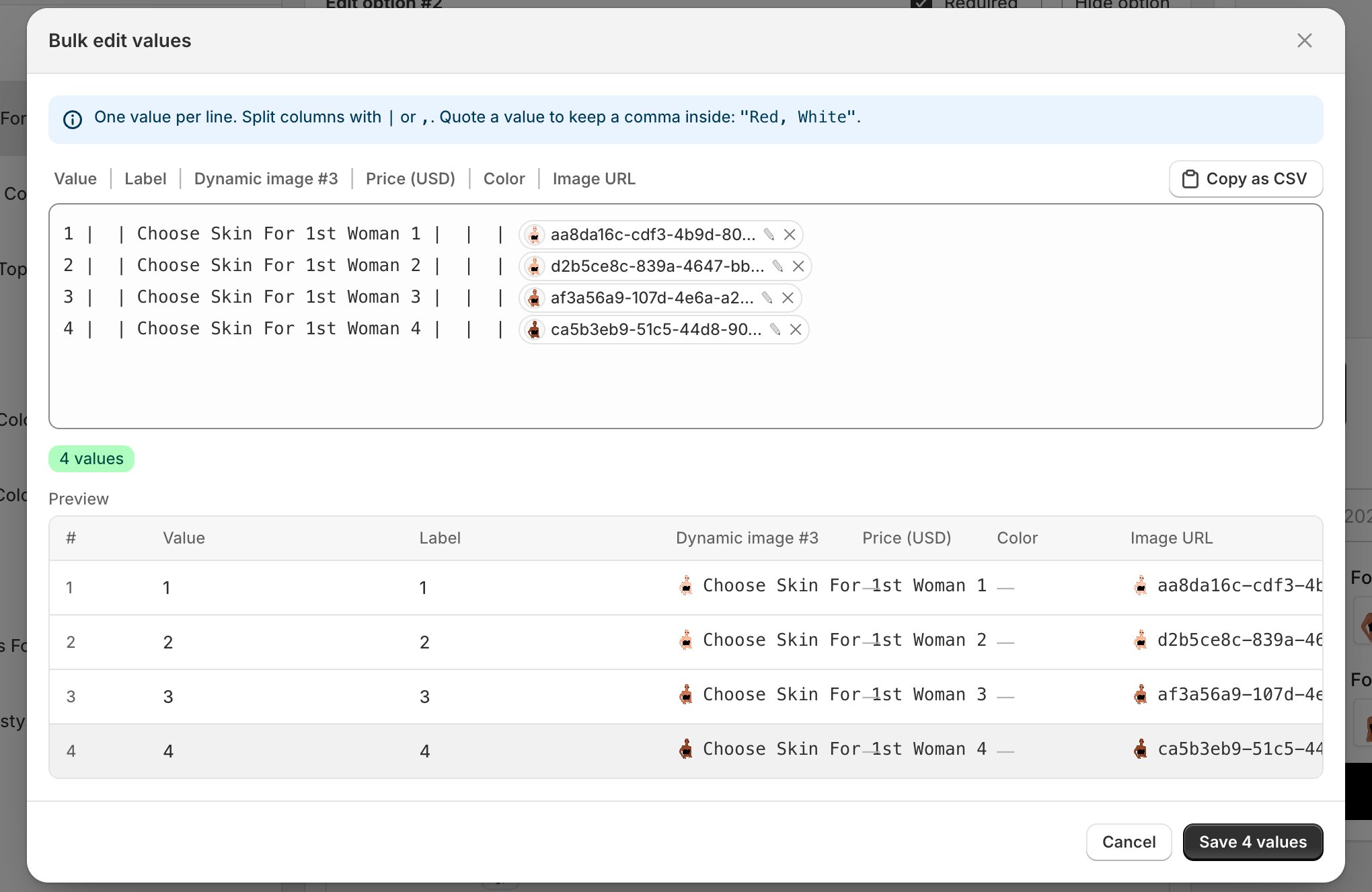1372x892 pixels.
Task: Click Save 4 values button
Action: pos(1253,842)
